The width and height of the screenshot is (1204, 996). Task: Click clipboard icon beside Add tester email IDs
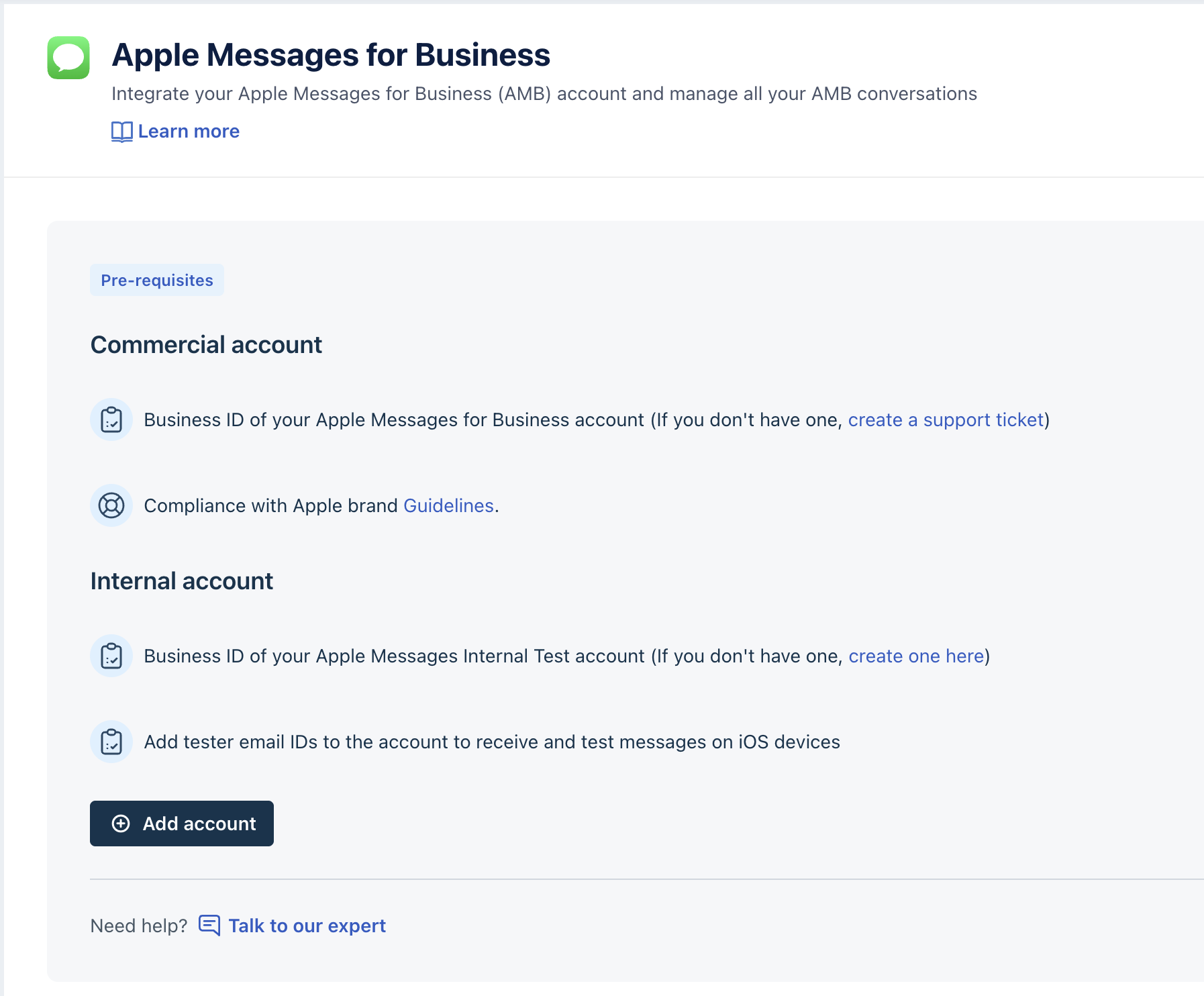(111, 742)
